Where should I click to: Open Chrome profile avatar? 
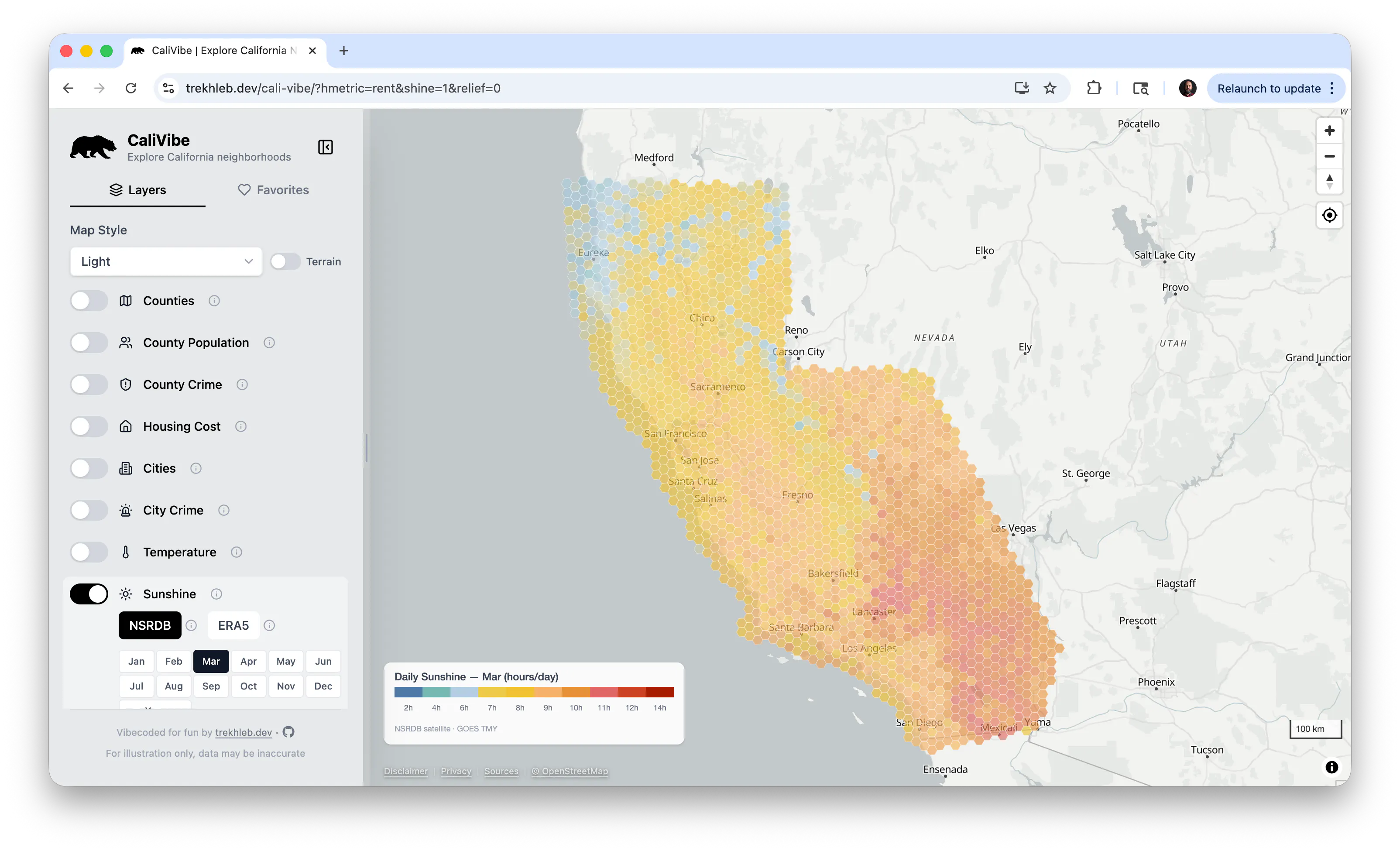(x=1187, y=88)
